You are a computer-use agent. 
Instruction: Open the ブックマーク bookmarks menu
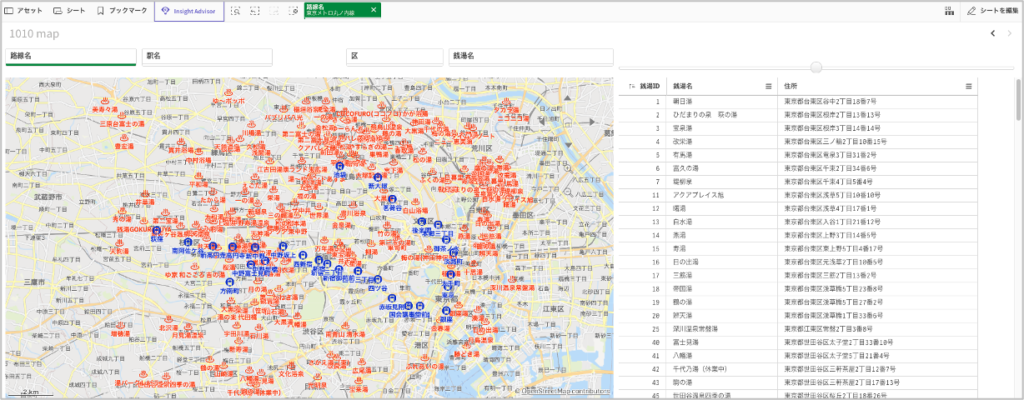pyautogui.click(x=122, y=10)
